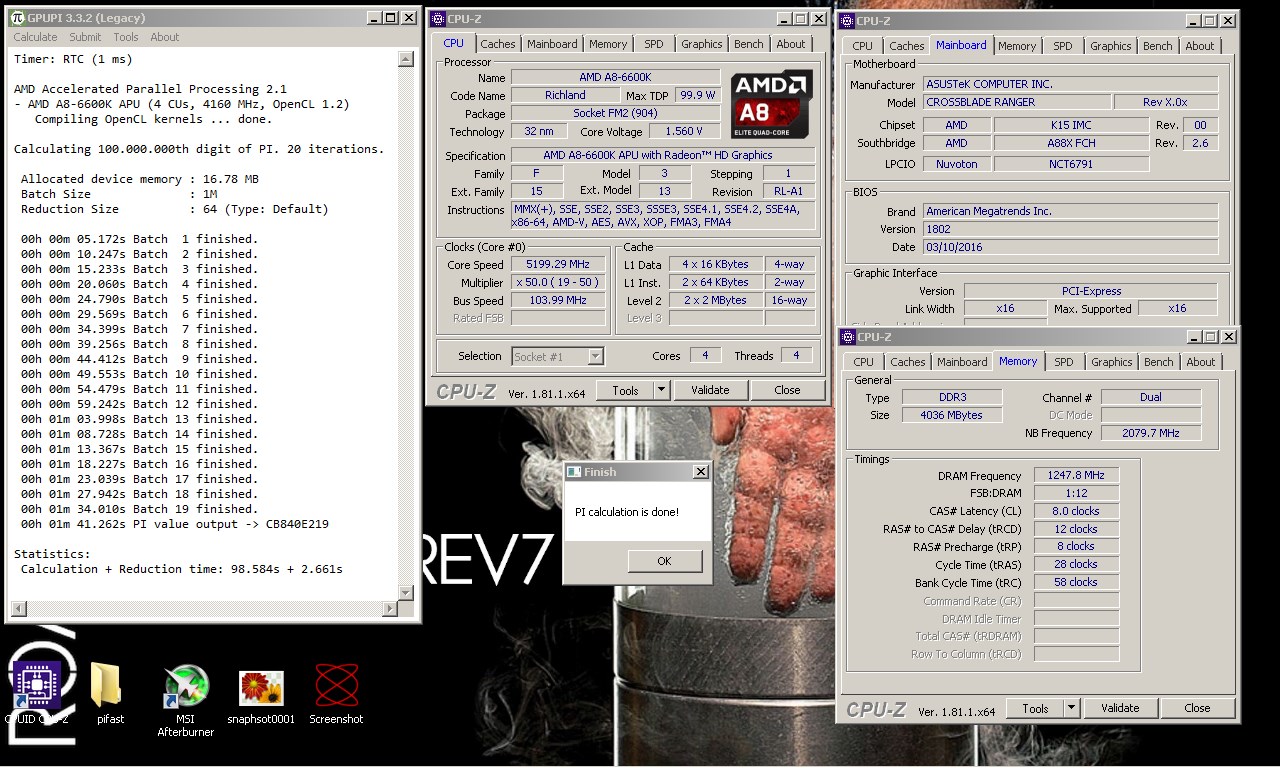Image resolution: width=1280 pixels, height=768 pixels.
Task: Select CPU tab in Mainboard window
Action: [x=862, y=46]
